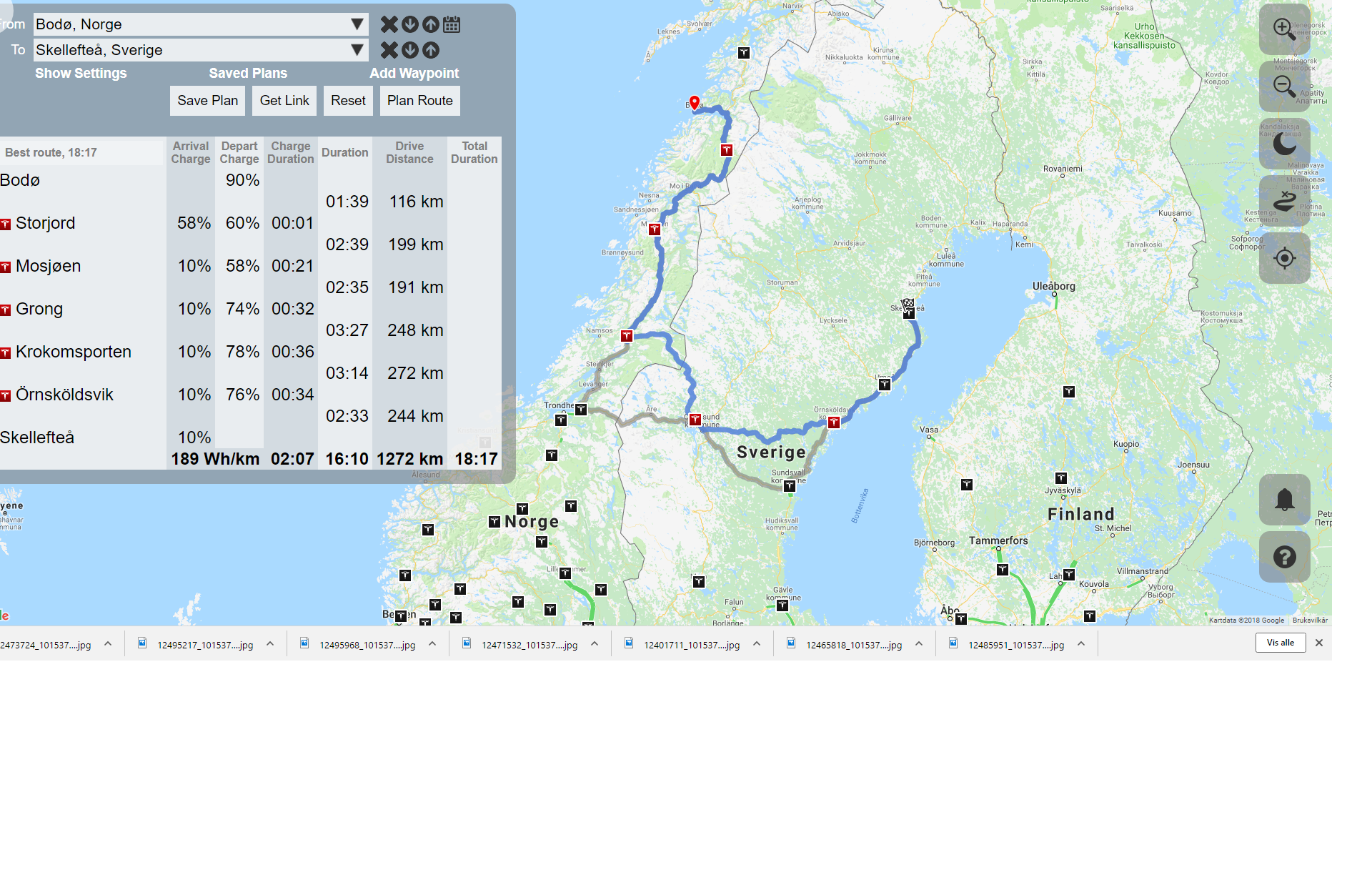Click the Get Link button
The image size is (1372, 875).
click(284, 101)
